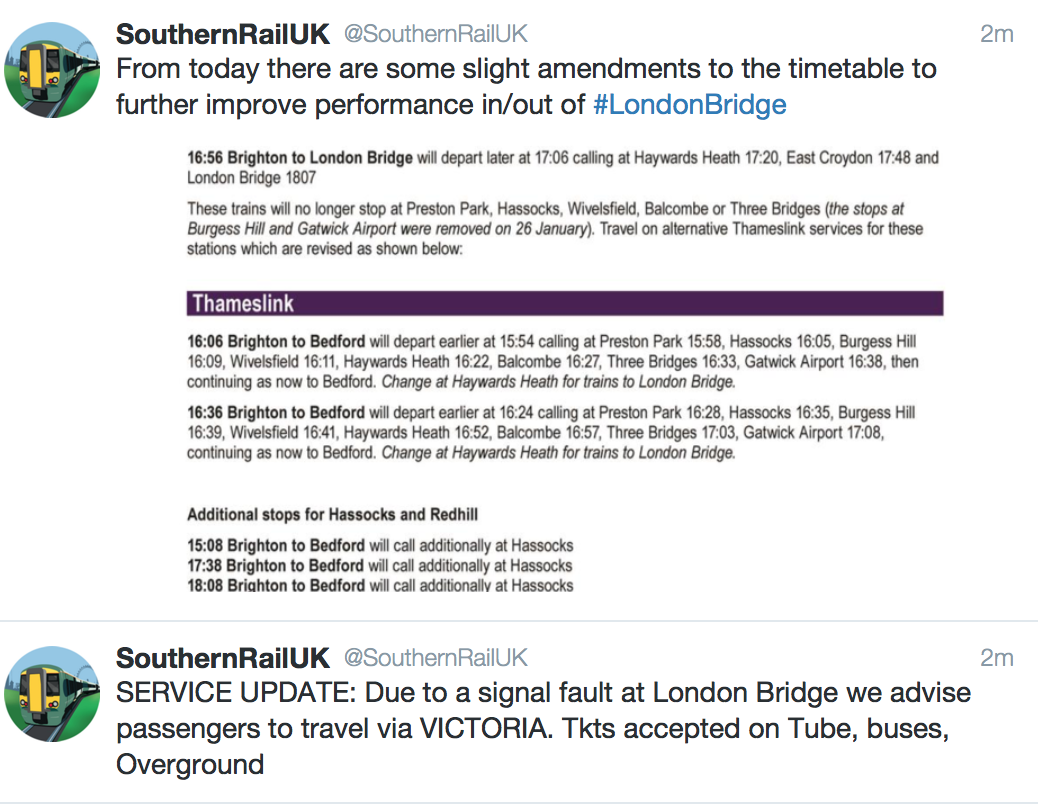Click the train avatar on the timetable tweet
Viewport: 1038px width, 806px height.
point(53,72)
